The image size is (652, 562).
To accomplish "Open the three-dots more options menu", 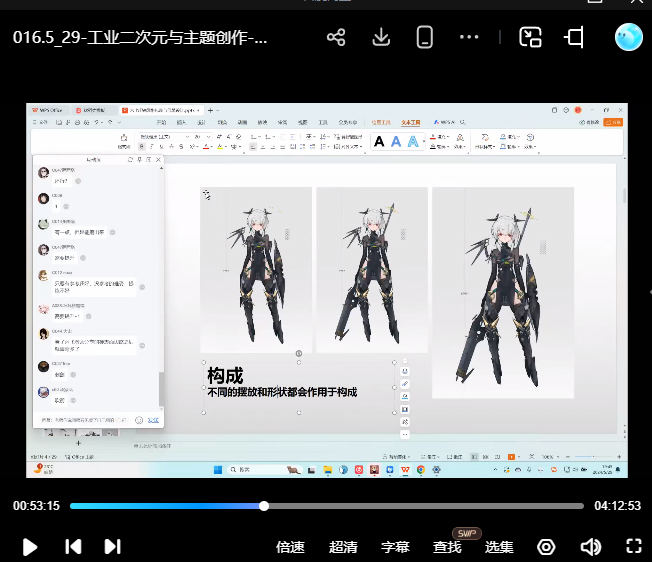I will (470, 38).
